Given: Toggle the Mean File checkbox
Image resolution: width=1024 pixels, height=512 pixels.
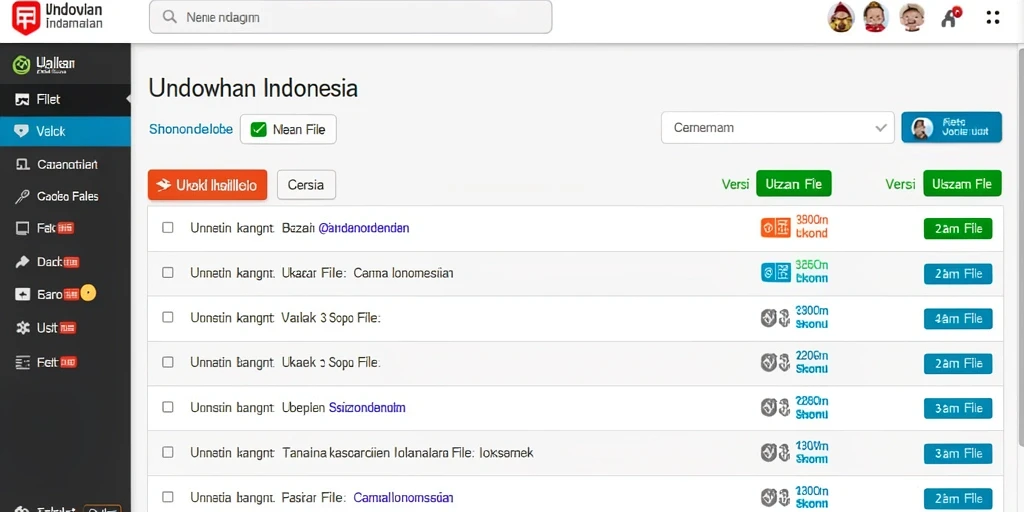Looking at the screenshot, I should coord(259,129).
